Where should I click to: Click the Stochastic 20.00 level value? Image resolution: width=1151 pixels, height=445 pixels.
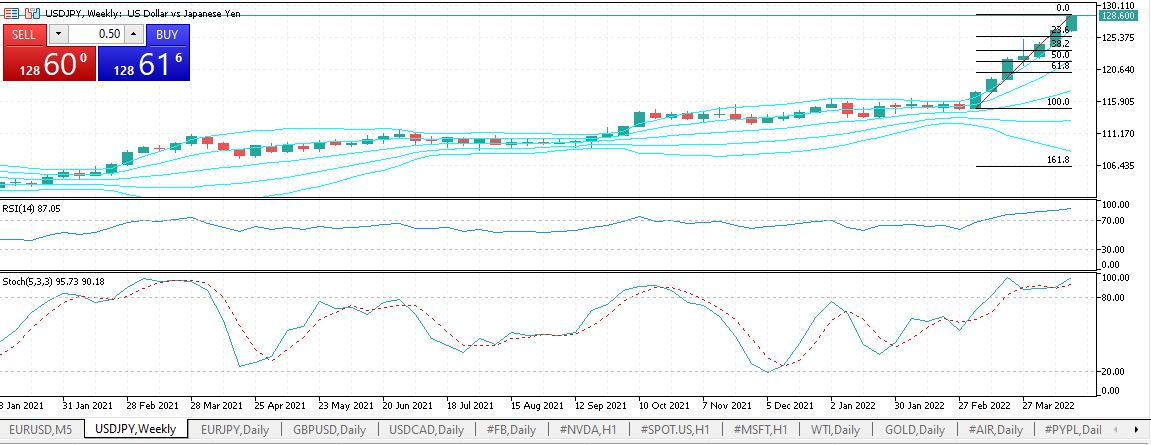(x=1115, y=372)
